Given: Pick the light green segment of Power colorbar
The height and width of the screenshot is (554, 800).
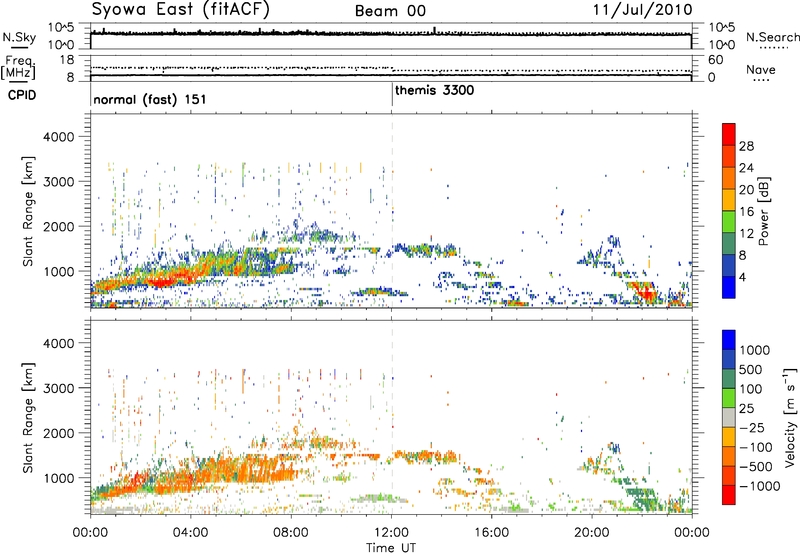Looking at the screenshot, I should [729, 222].
